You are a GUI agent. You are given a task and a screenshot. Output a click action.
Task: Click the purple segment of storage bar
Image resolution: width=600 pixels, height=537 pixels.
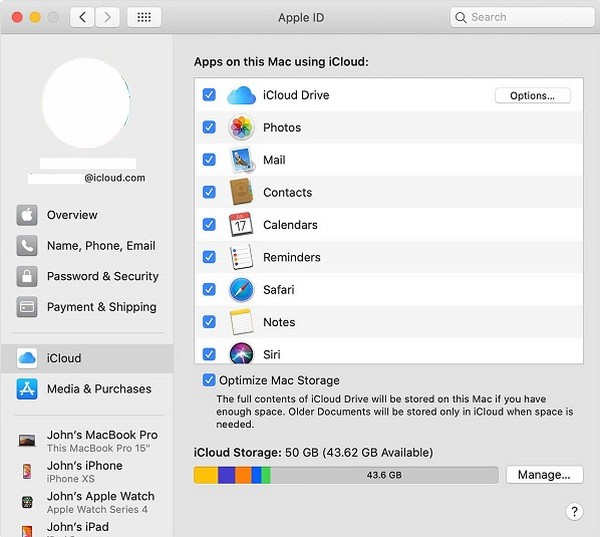pos(227,475)
